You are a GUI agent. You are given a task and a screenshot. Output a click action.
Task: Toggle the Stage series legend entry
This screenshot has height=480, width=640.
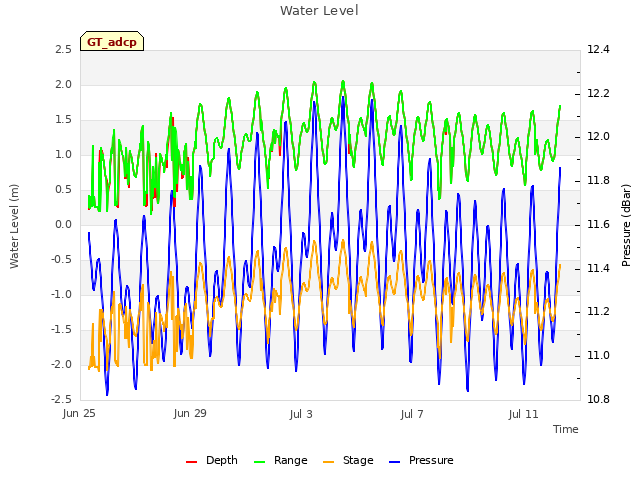click(348, 460)
